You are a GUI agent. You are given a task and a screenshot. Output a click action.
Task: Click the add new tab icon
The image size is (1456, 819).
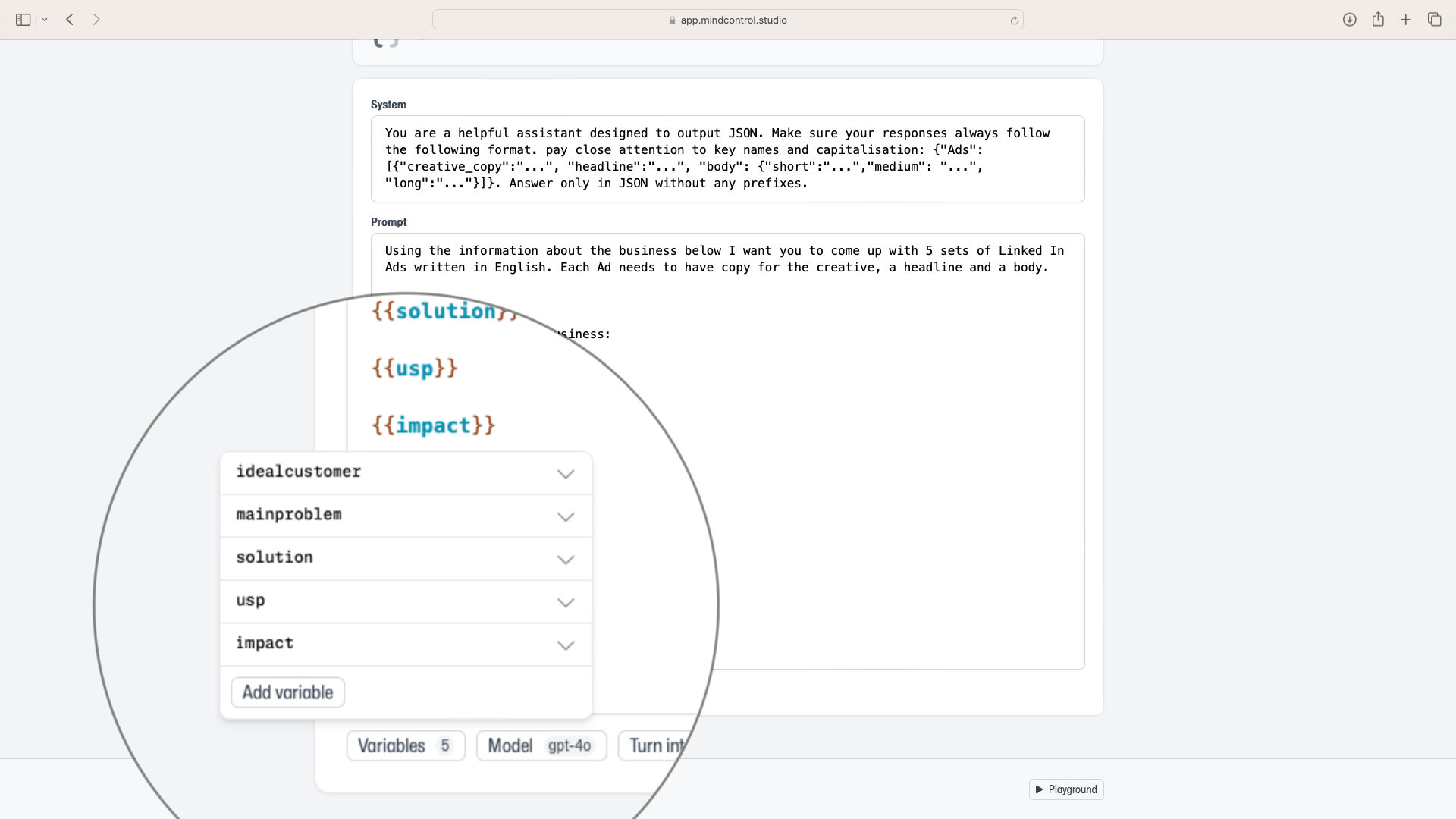(1406, 19)
